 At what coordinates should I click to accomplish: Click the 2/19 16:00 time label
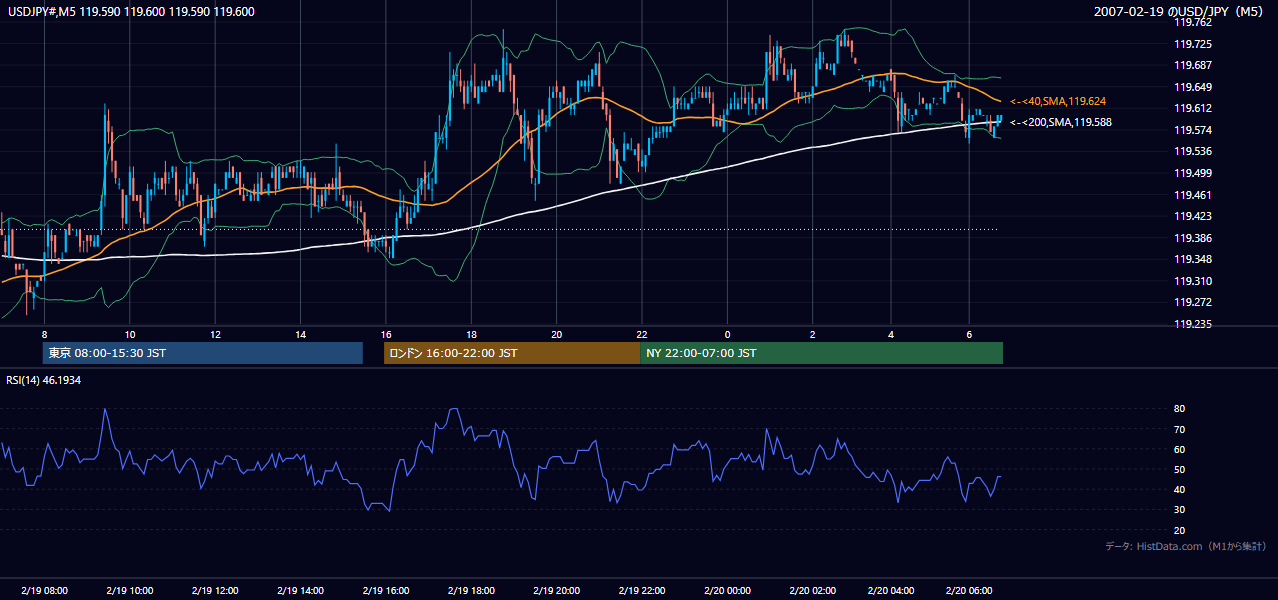pyautogui.click(x=386, y=591)
